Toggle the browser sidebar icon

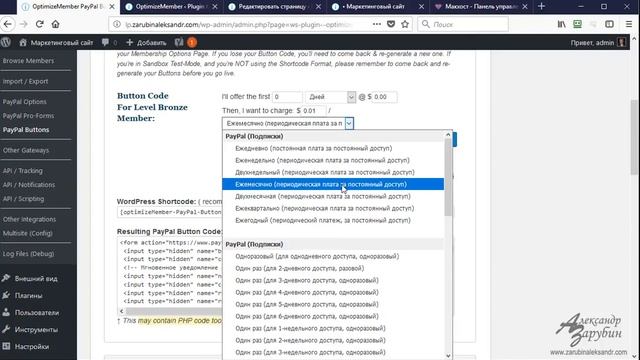609,24
